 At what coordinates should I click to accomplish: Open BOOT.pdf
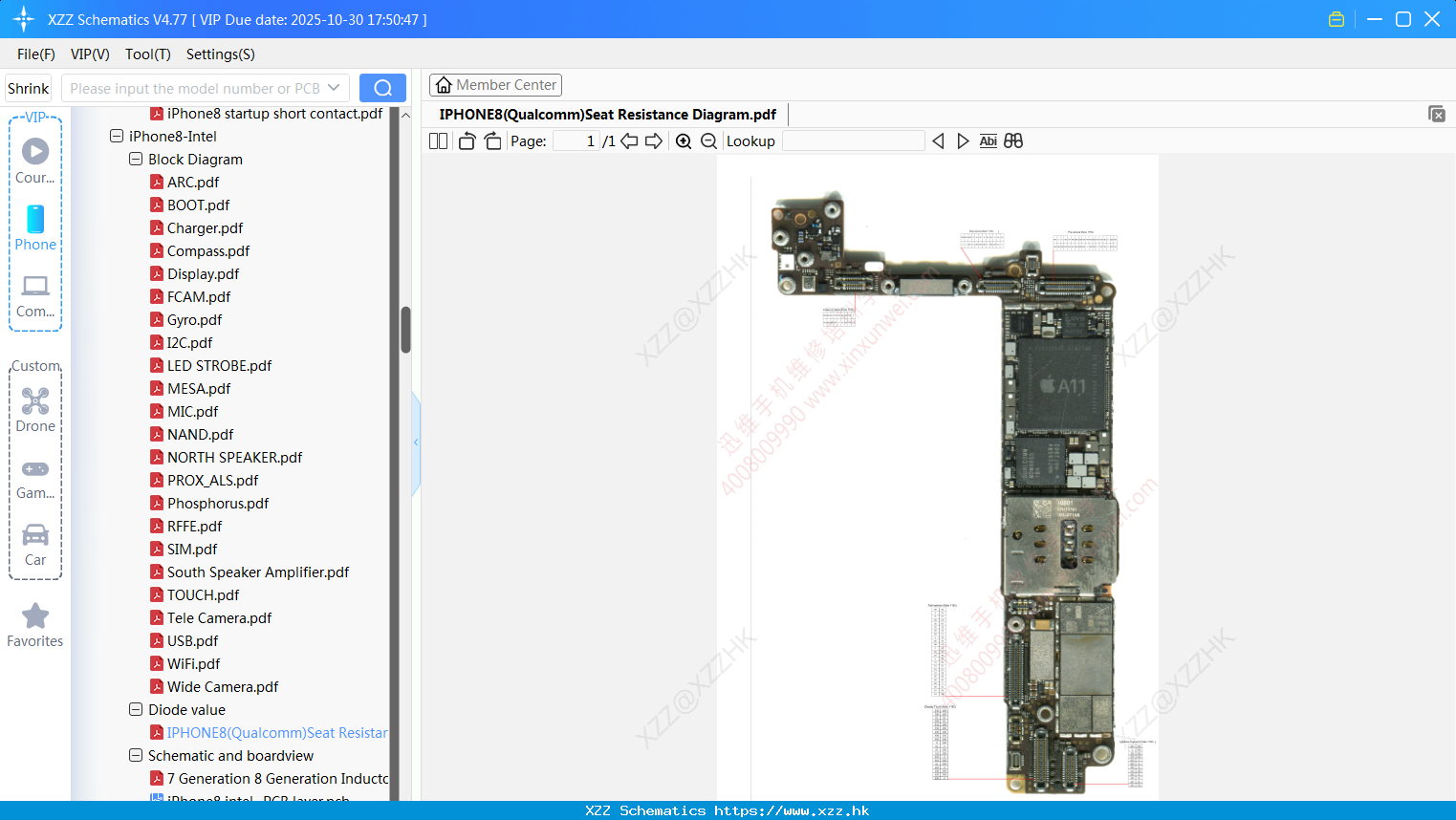pyautogui.click(x=198, y=205)
